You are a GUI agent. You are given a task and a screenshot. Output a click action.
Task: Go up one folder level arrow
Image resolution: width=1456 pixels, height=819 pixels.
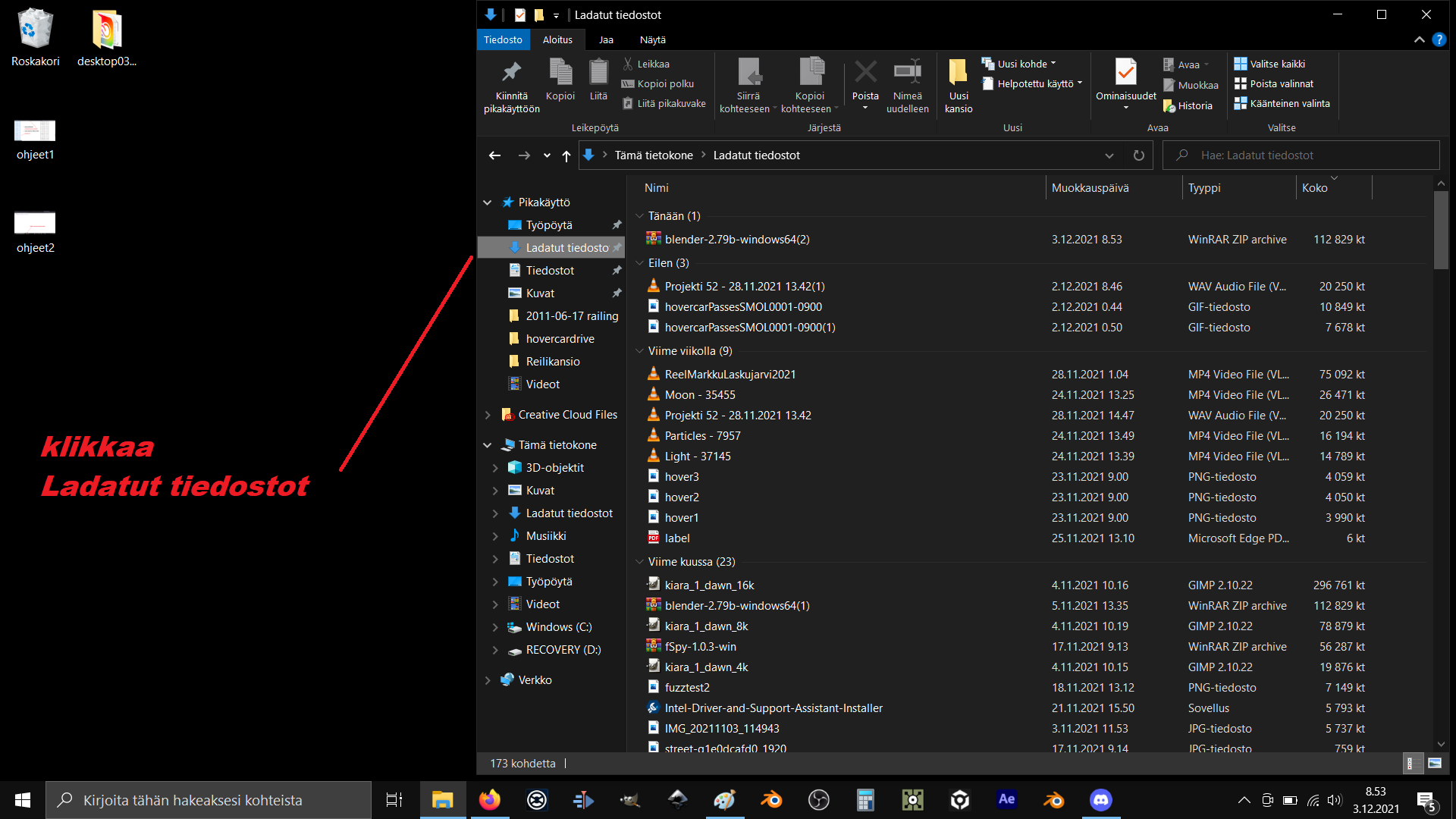point(566,155)
